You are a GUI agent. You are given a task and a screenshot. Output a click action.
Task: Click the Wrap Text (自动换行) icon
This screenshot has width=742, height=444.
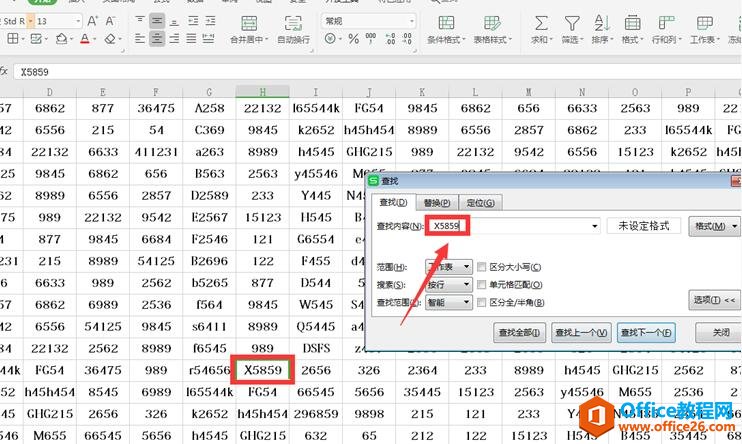[x=293, y=22]
